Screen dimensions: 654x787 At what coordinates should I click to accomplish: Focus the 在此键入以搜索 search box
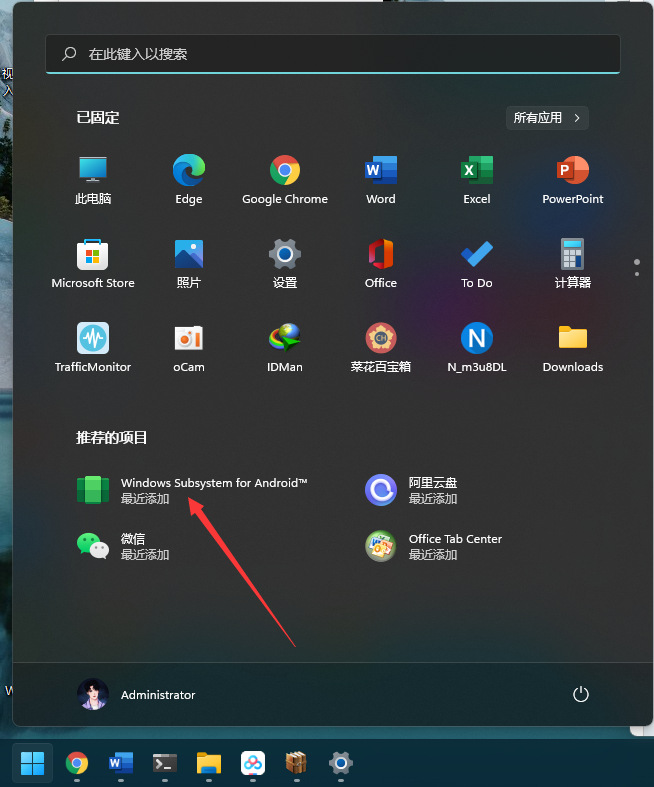click(333, 54)
